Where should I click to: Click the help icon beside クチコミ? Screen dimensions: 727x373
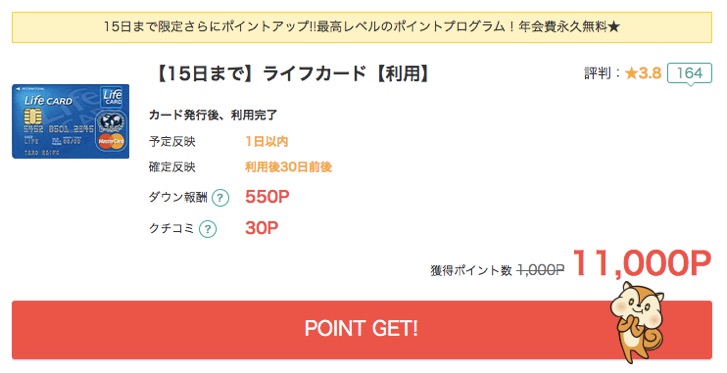click(208, 229)
